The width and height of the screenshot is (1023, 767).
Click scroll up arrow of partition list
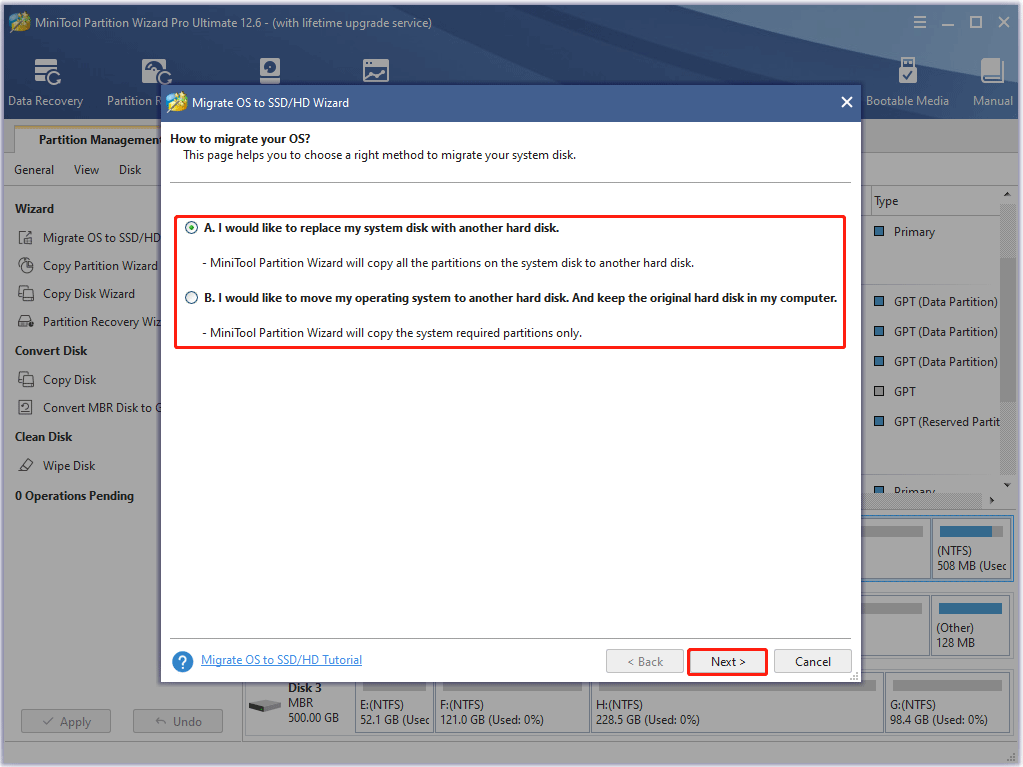(x=1007, y=194)
